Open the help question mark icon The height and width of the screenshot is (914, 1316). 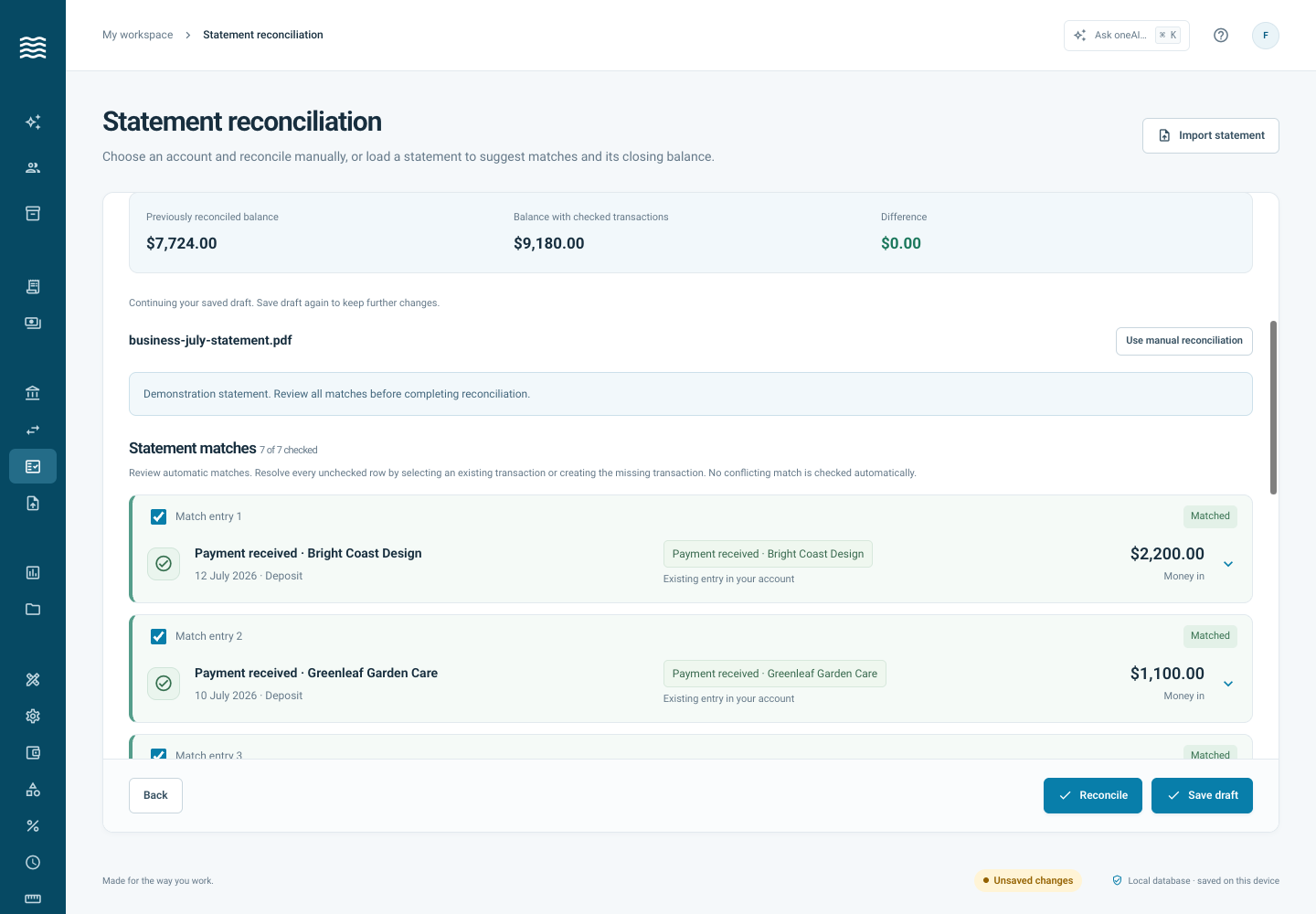click(1221, 36)
